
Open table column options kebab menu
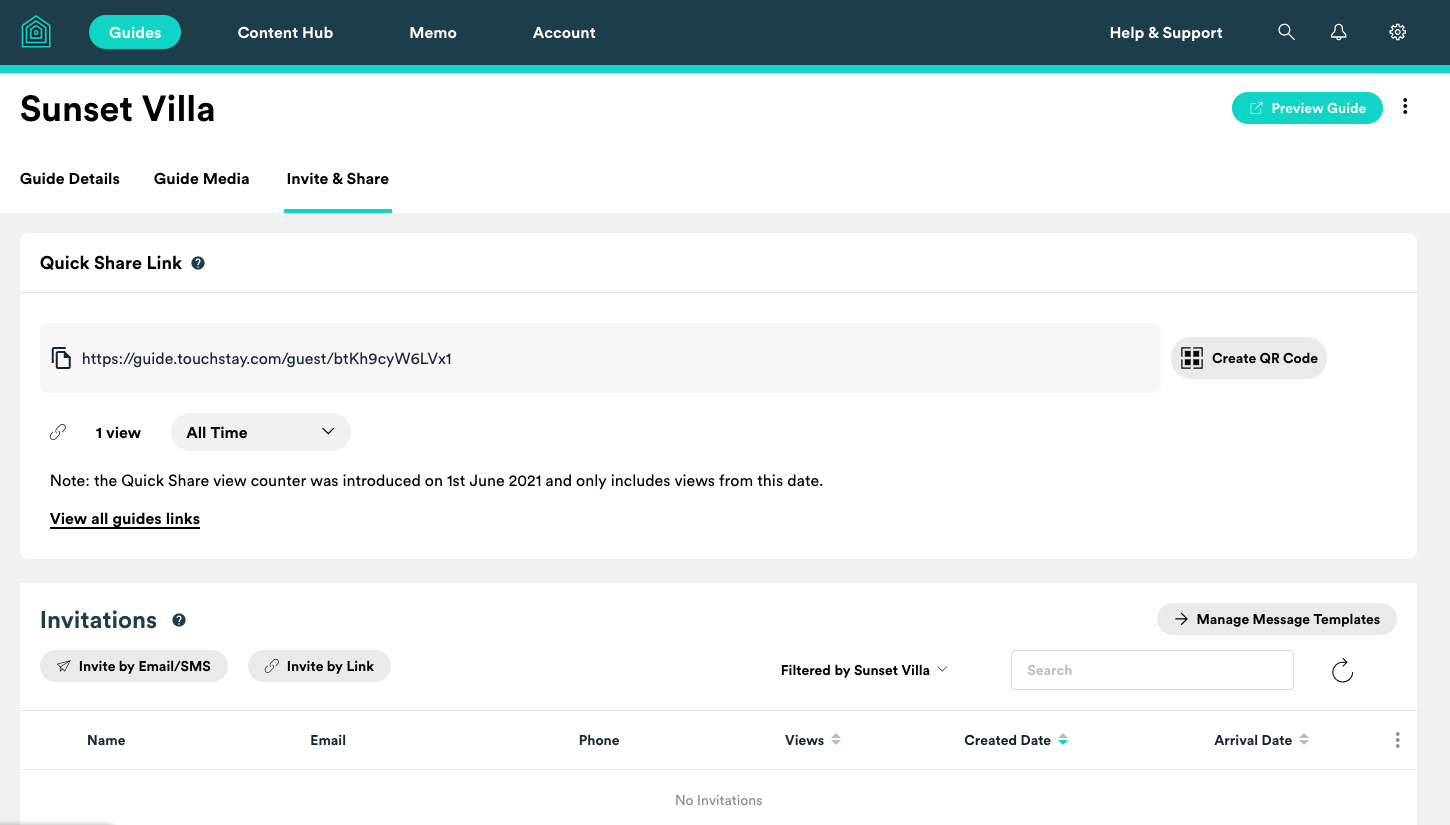[x=1397, y=740]
